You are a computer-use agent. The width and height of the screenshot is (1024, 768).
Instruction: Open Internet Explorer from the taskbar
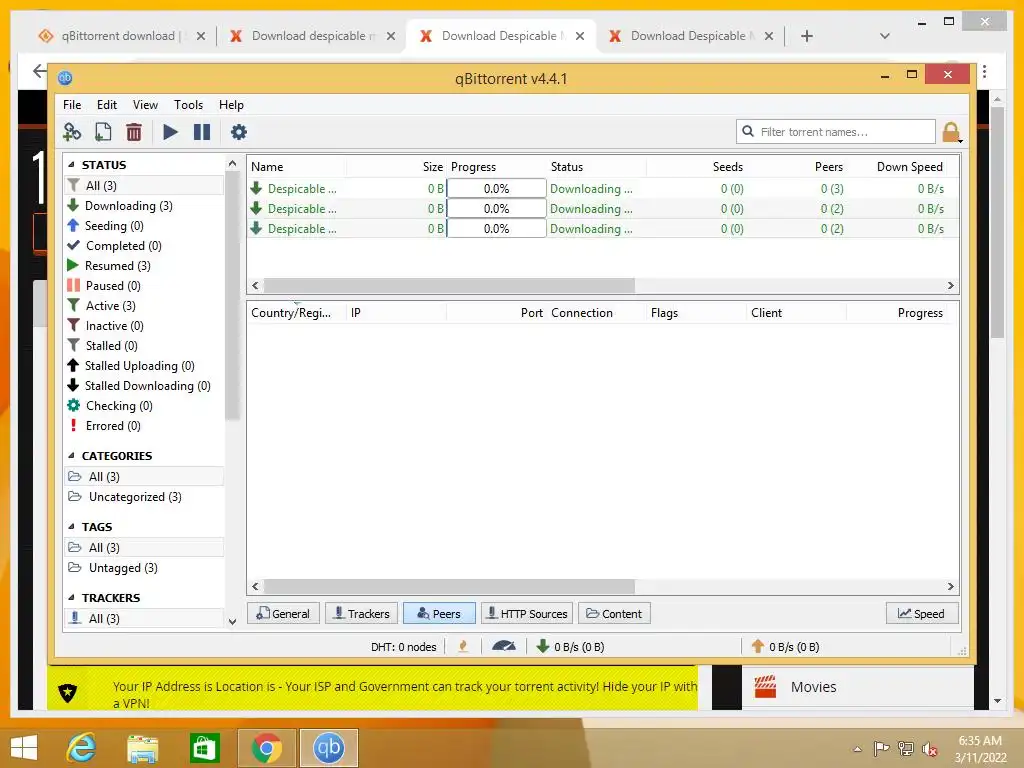click(x=82, y=748)
